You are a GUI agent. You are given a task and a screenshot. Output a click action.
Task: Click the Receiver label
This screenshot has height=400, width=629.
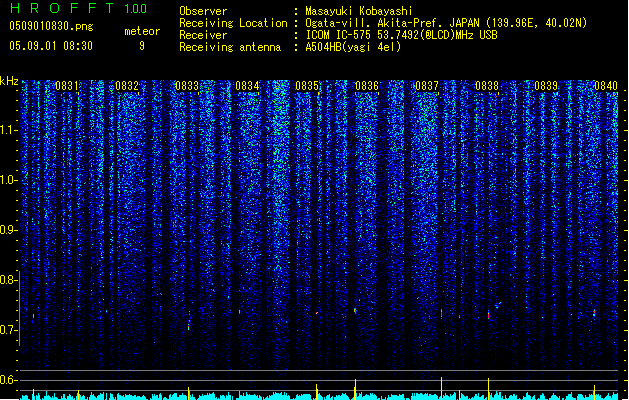[203, 35]
